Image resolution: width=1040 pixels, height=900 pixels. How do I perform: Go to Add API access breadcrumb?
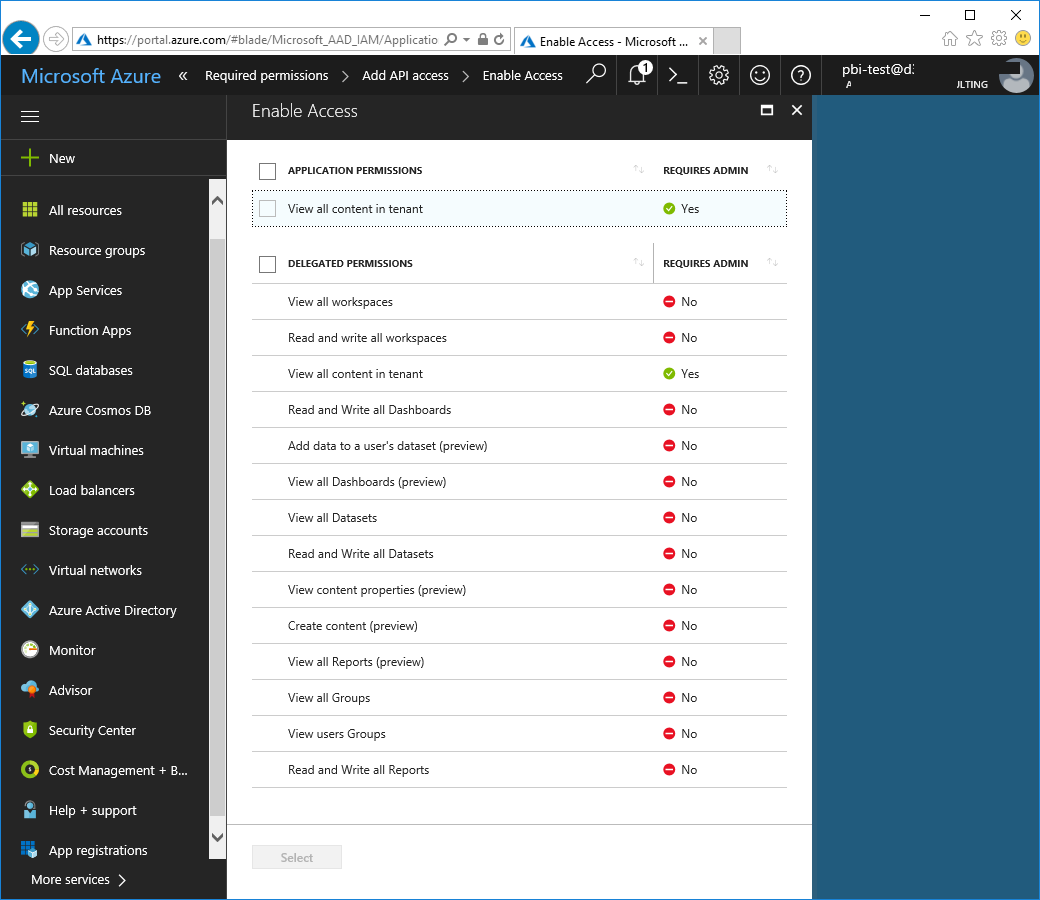click(x=405, y=76)
